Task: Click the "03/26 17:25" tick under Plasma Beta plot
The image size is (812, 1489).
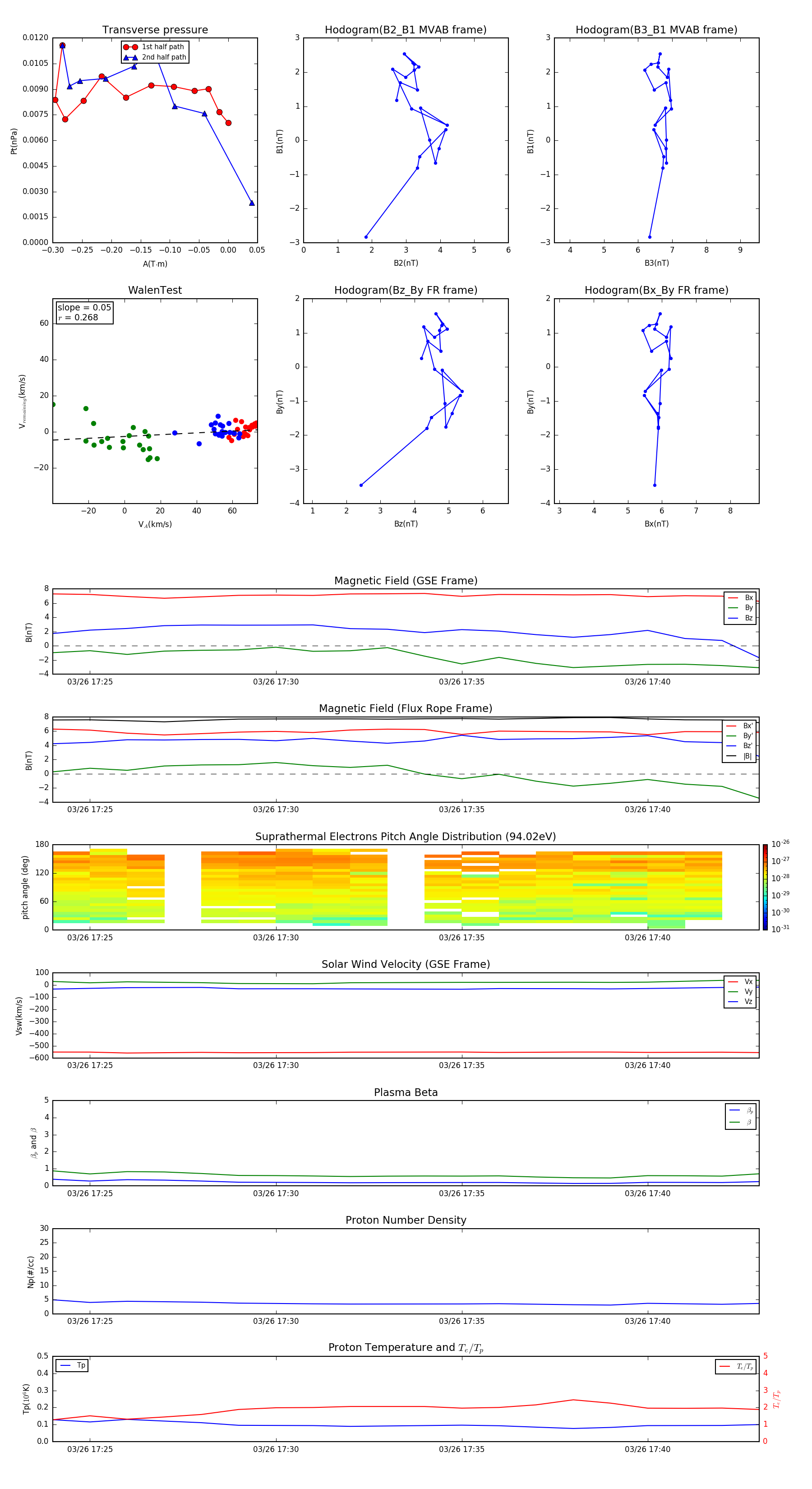Action: click(90, 1193)
